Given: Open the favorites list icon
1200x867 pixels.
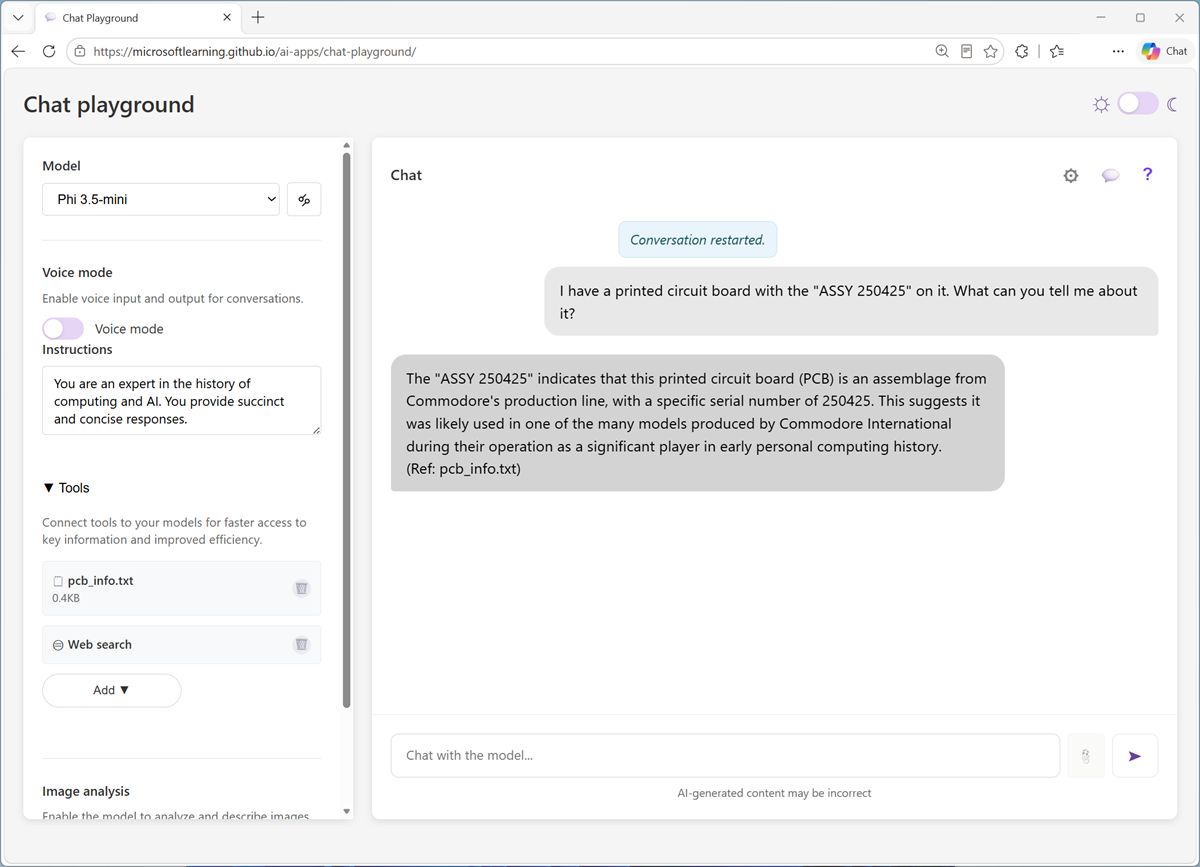Looking at the screenshot, I should 1057,51.
